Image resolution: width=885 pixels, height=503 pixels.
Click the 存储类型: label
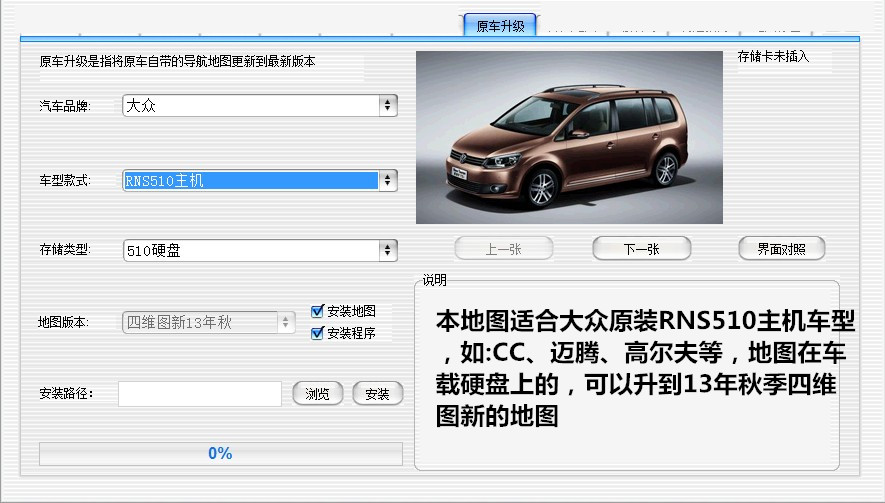65,250
